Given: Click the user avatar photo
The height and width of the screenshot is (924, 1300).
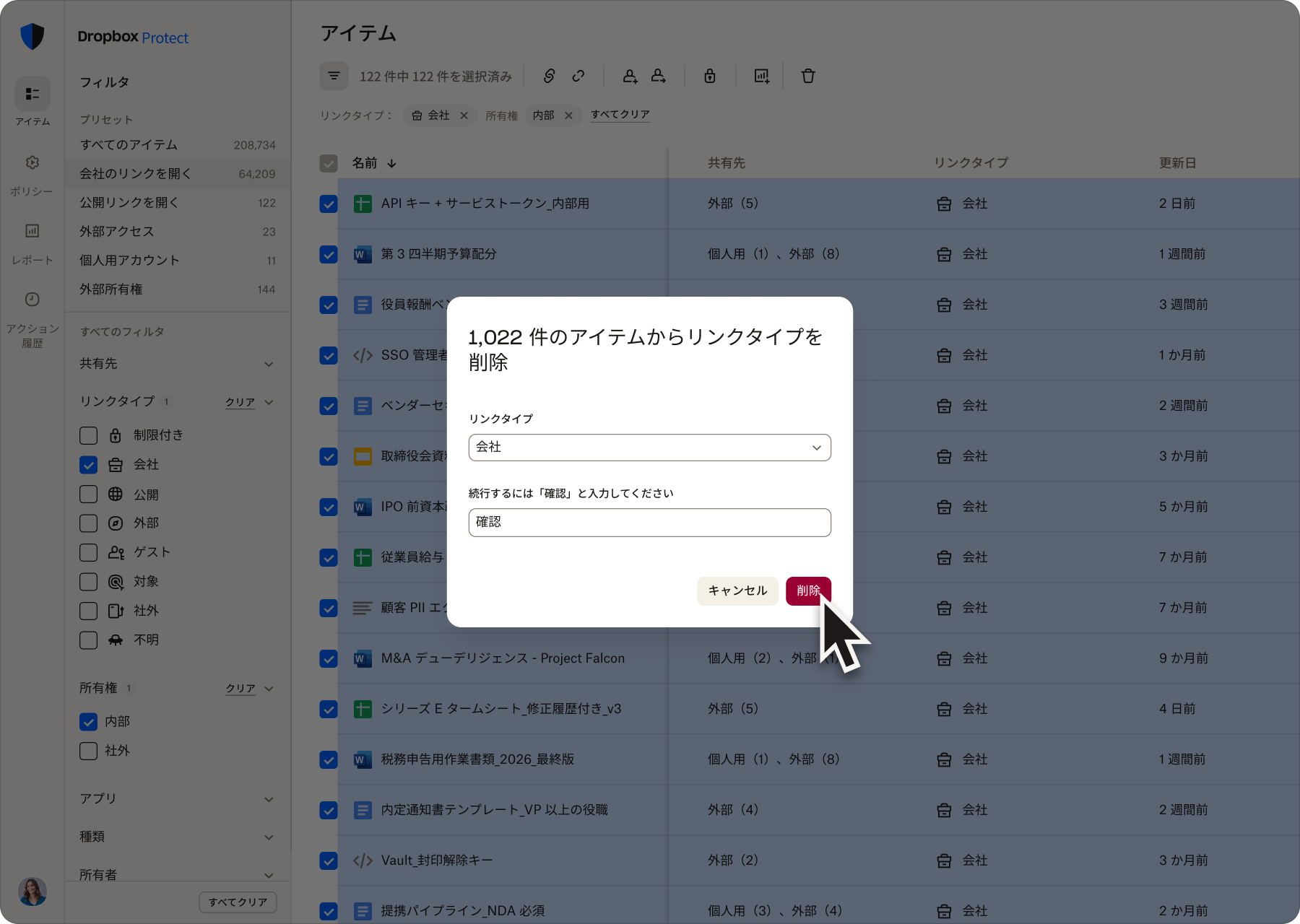Looking at the screenshot, I should tap(32, 892).
